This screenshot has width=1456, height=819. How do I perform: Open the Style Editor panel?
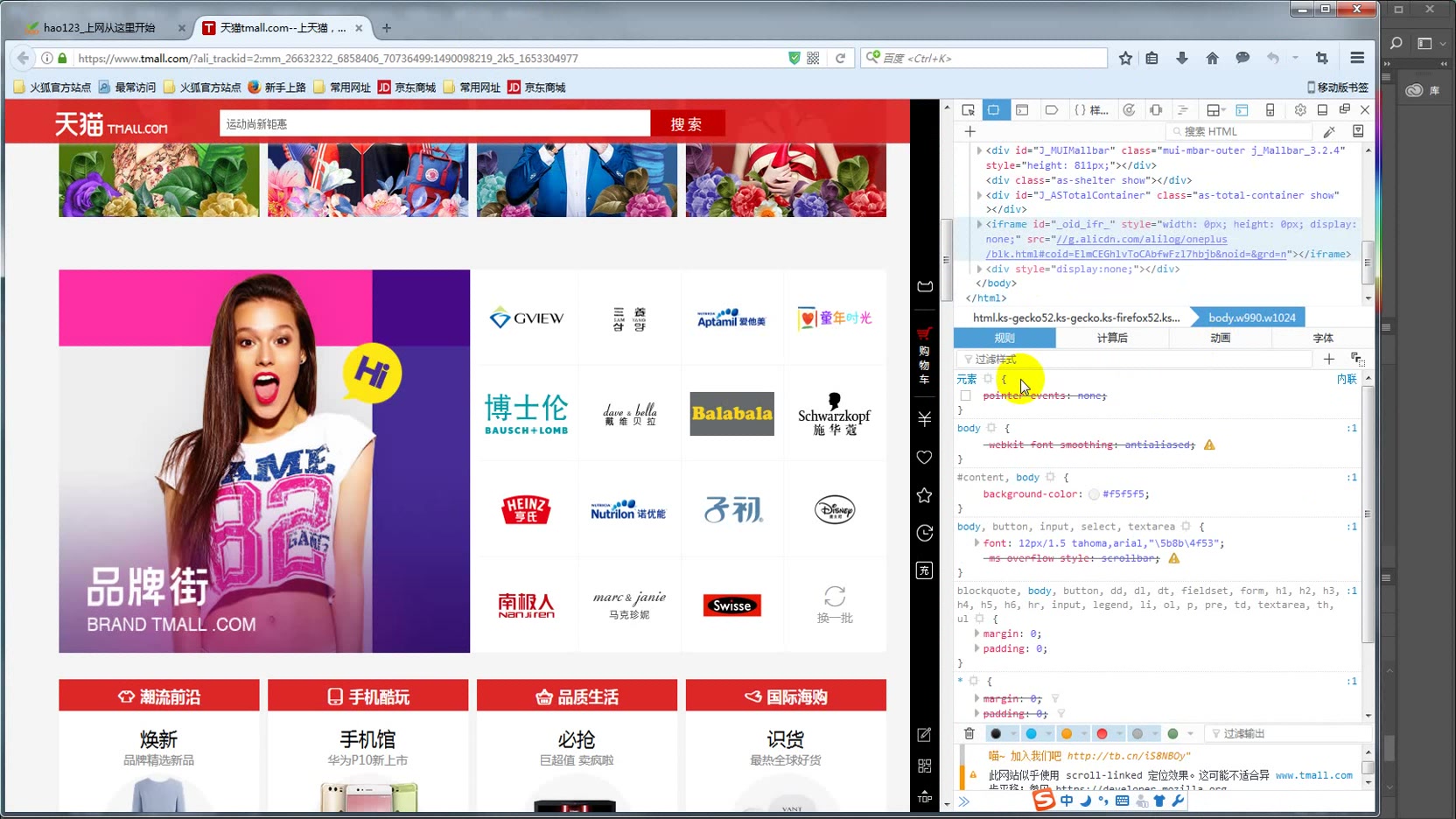tap(1091, 110)
